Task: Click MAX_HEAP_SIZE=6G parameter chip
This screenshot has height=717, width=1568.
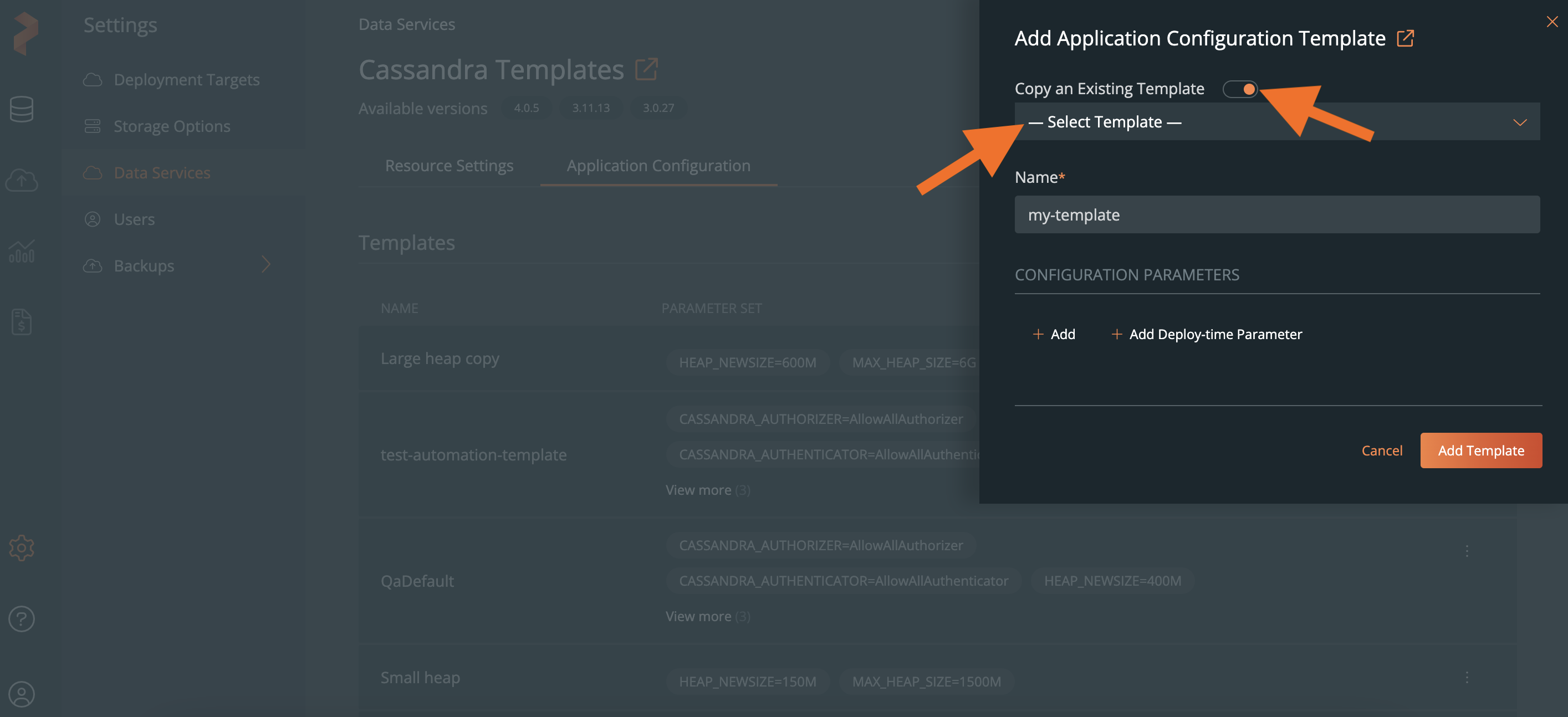Action: point(910,363)
